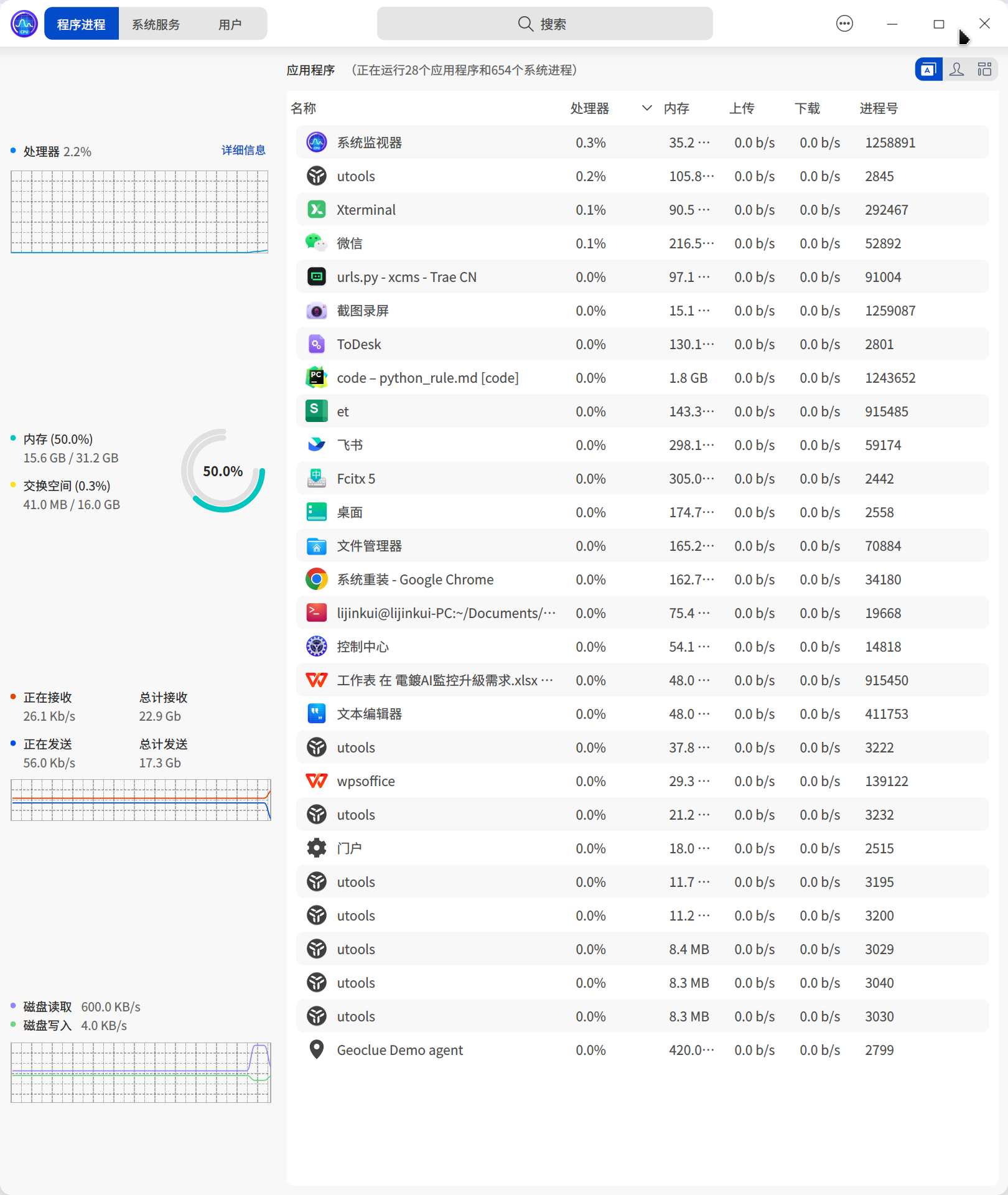Click the 门户 gear icon
This screenshot has width=1008, height=1195.
(317, 848)
